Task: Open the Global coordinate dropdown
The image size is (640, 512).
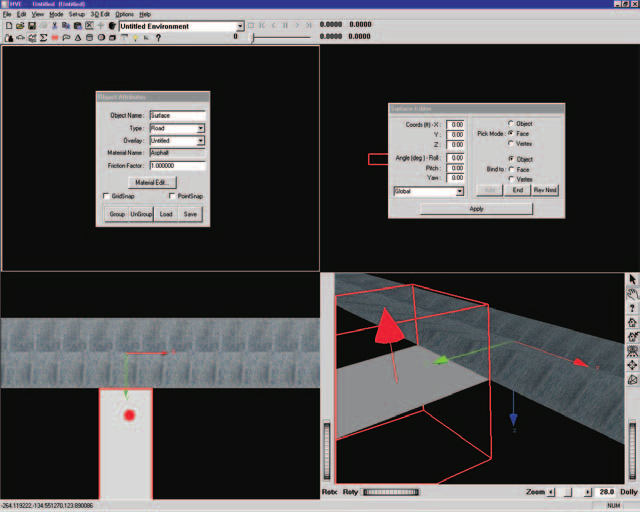Action: 460,191
